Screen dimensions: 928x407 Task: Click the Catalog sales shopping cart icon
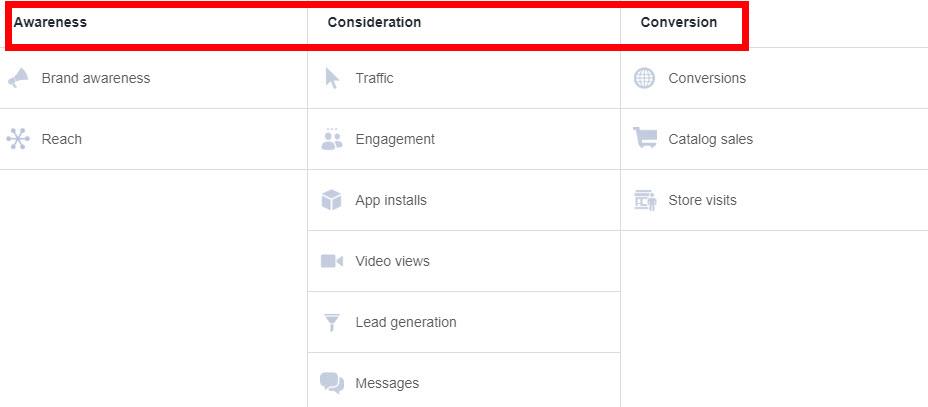click(x=645, y=139)
